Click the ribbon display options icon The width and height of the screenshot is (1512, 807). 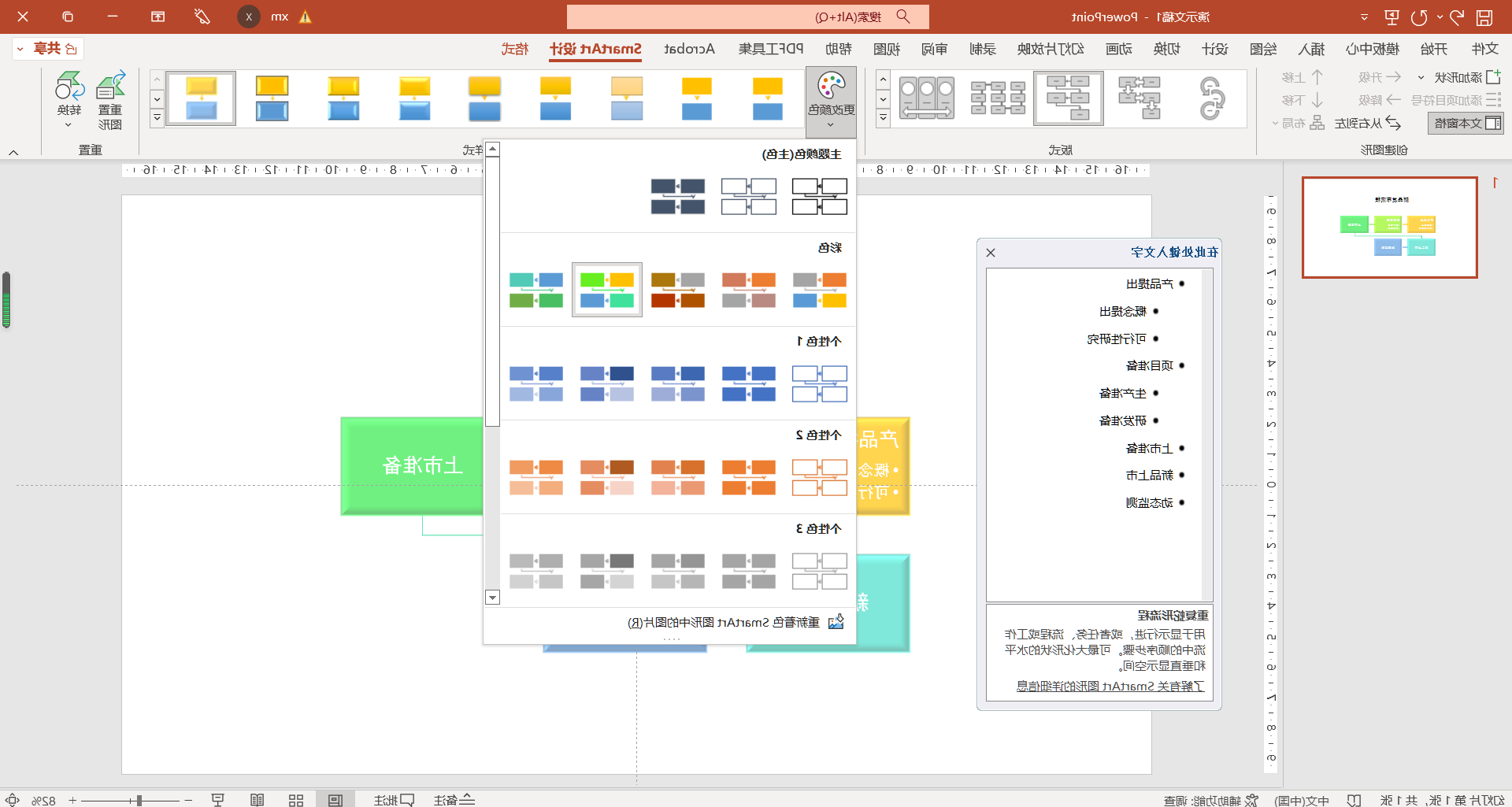pyautogui.click(x=158, y=17)
